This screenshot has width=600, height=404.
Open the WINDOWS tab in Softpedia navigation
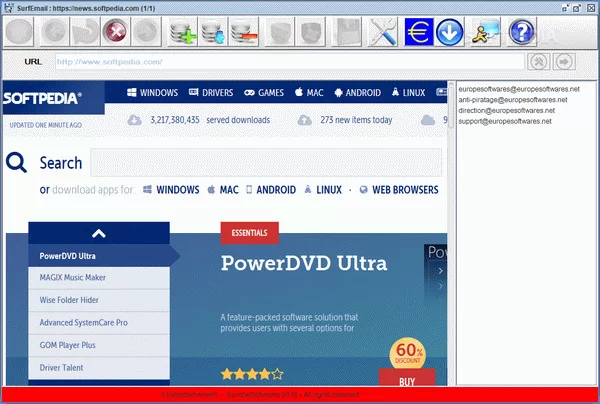152,93
